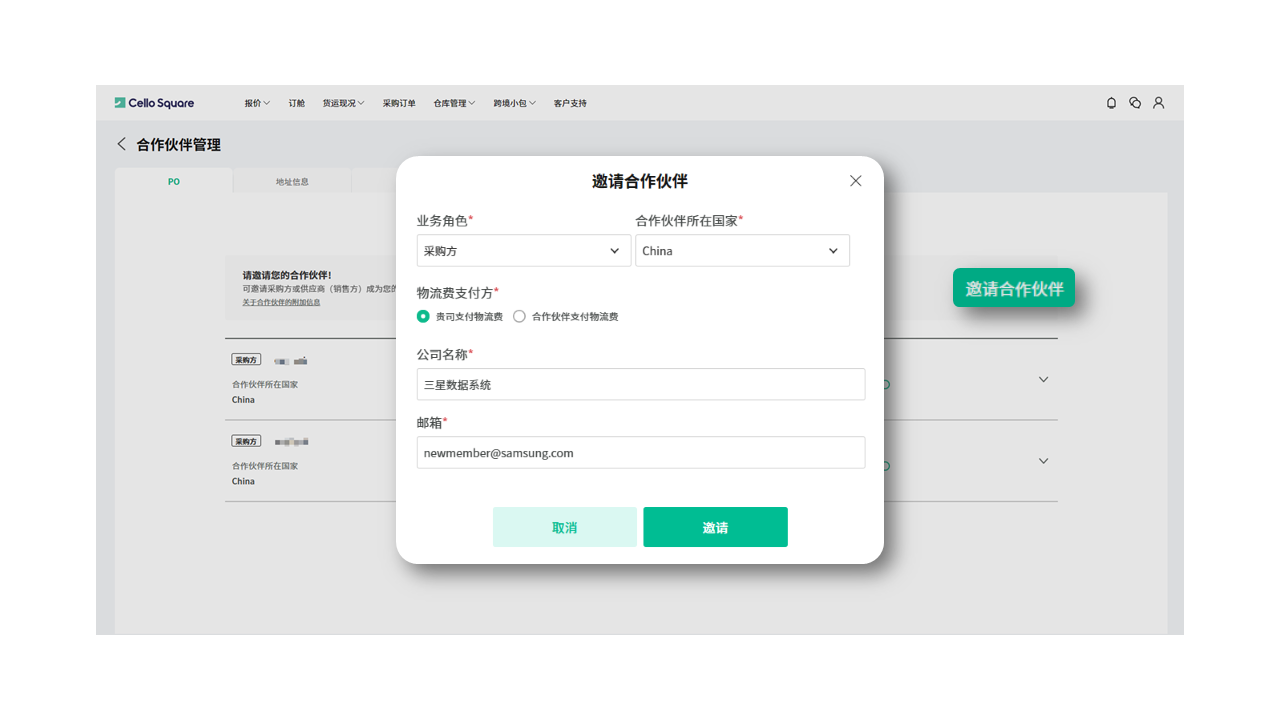The height and width of the screenshot is (720, 1280).
Task: Expand the second partner row chevron
Action: click(x=1043, y=461)
